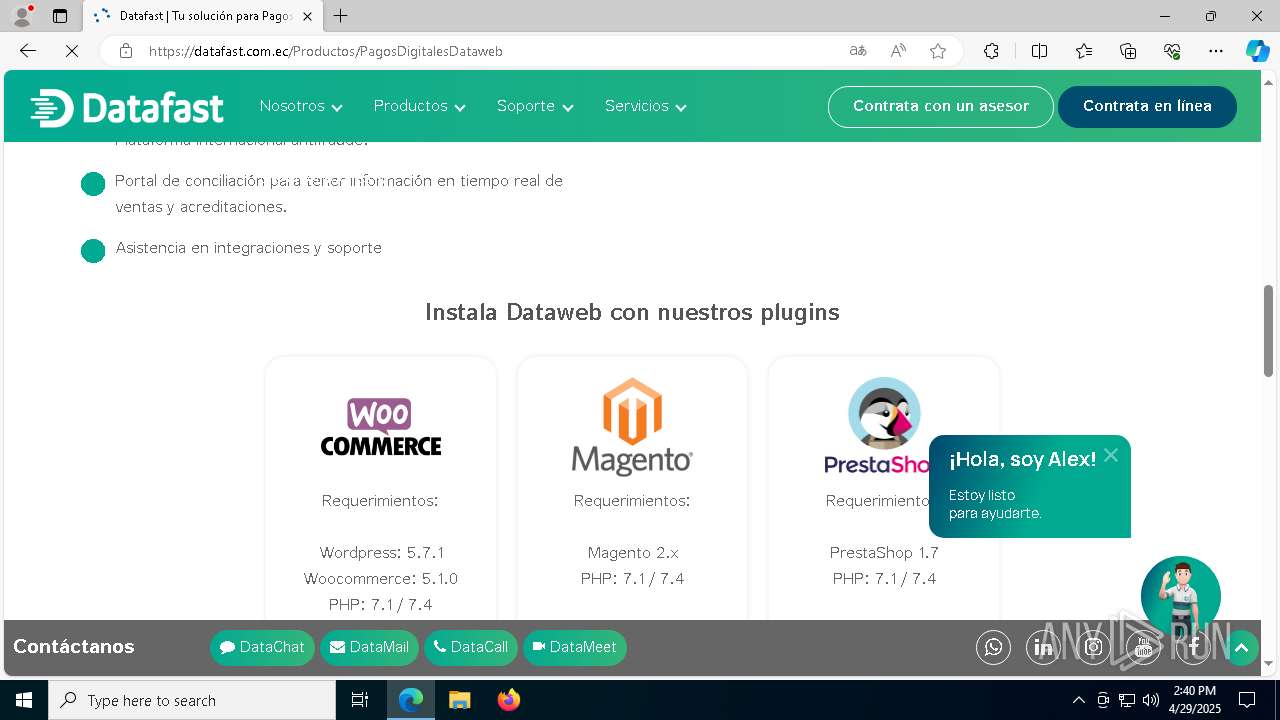The width and height of the screenshot is (1280, 720).
Task: Show hidden system tray icons
Action: tap(1078, 700)
